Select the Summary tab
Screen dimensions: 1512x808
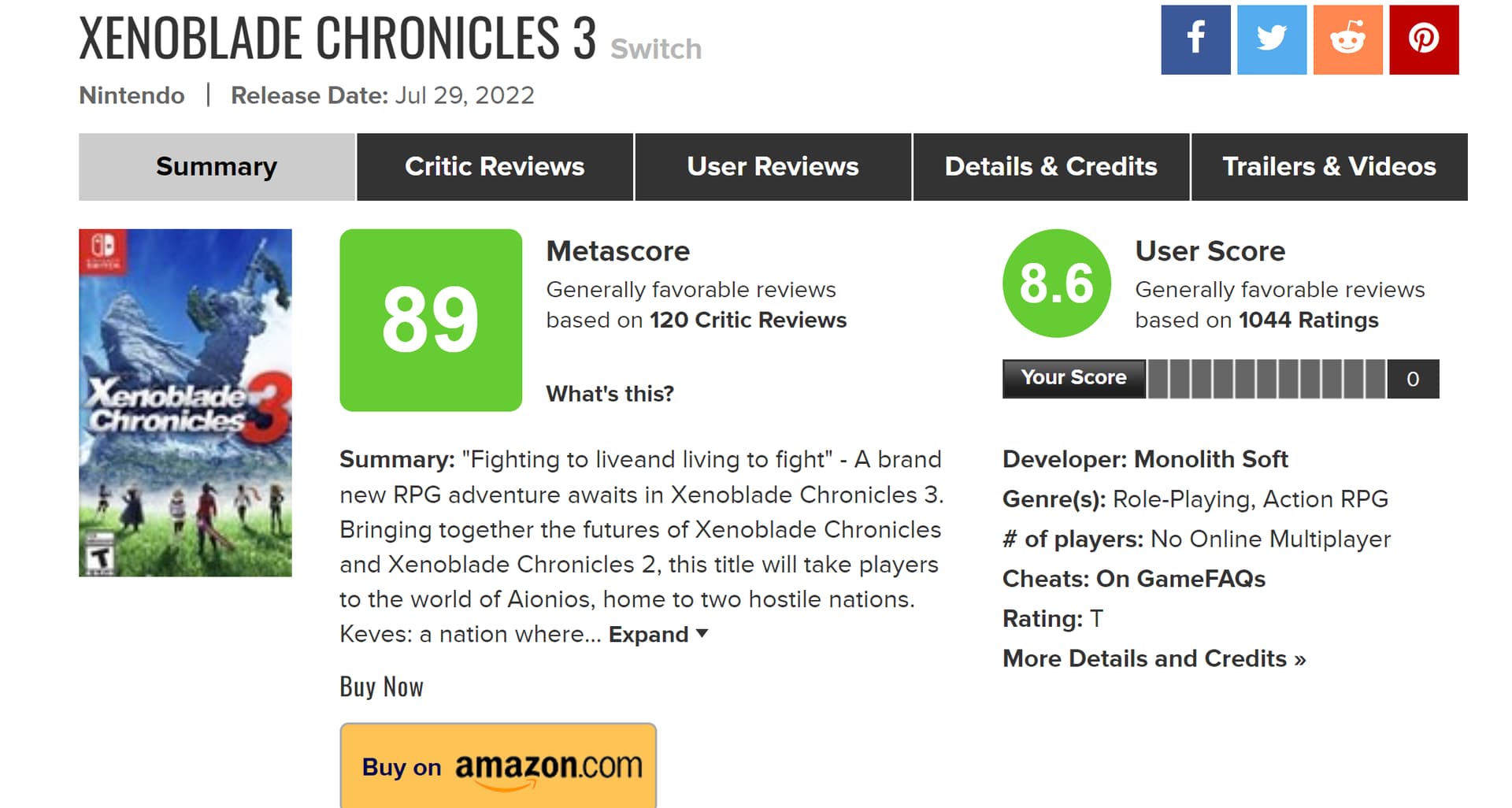click(x=217, y=167)
